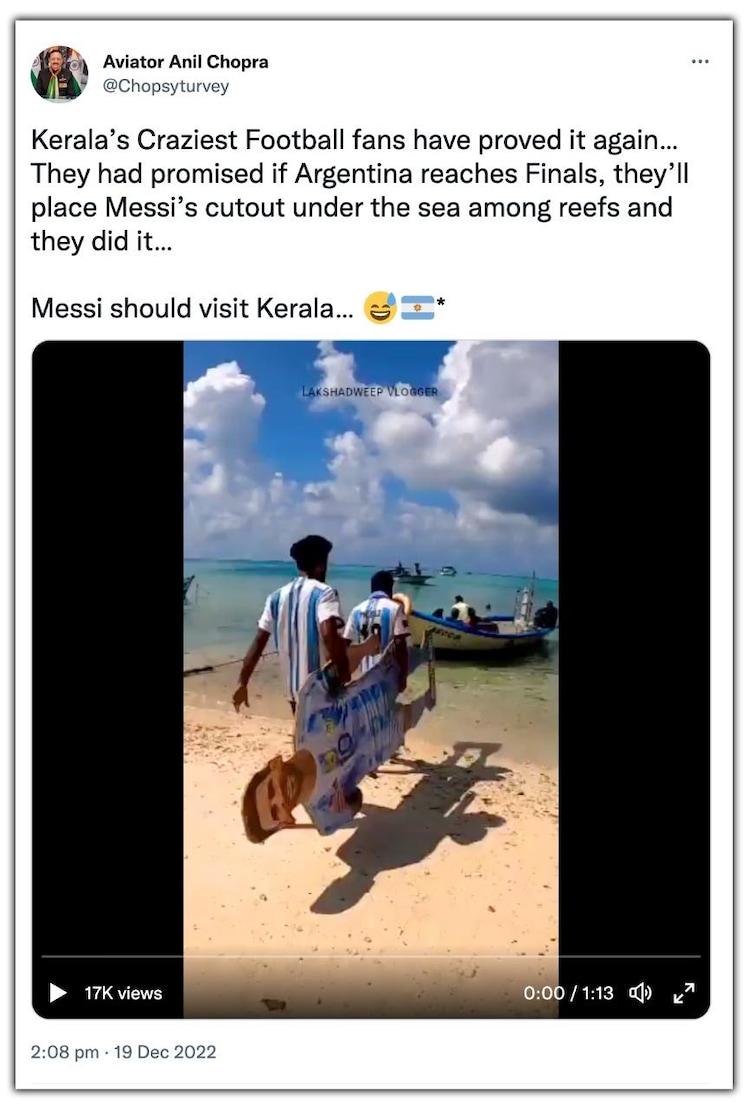Click the 0:00 / 1:13 time display
Viewport: 750px width, 1110px height.
coord(568,993)
